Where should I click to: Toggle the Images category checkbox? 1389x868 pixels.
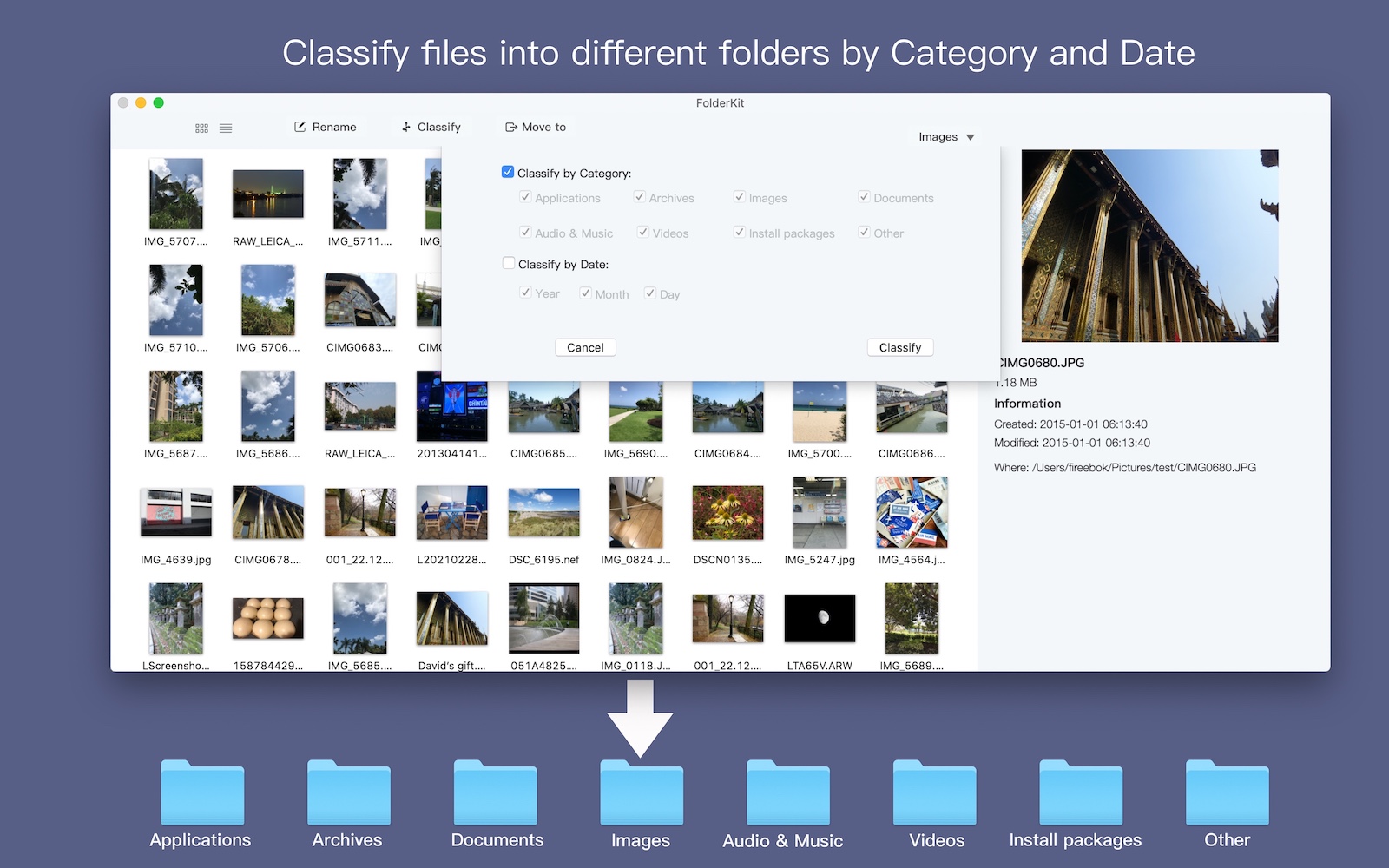coord(740,197)
